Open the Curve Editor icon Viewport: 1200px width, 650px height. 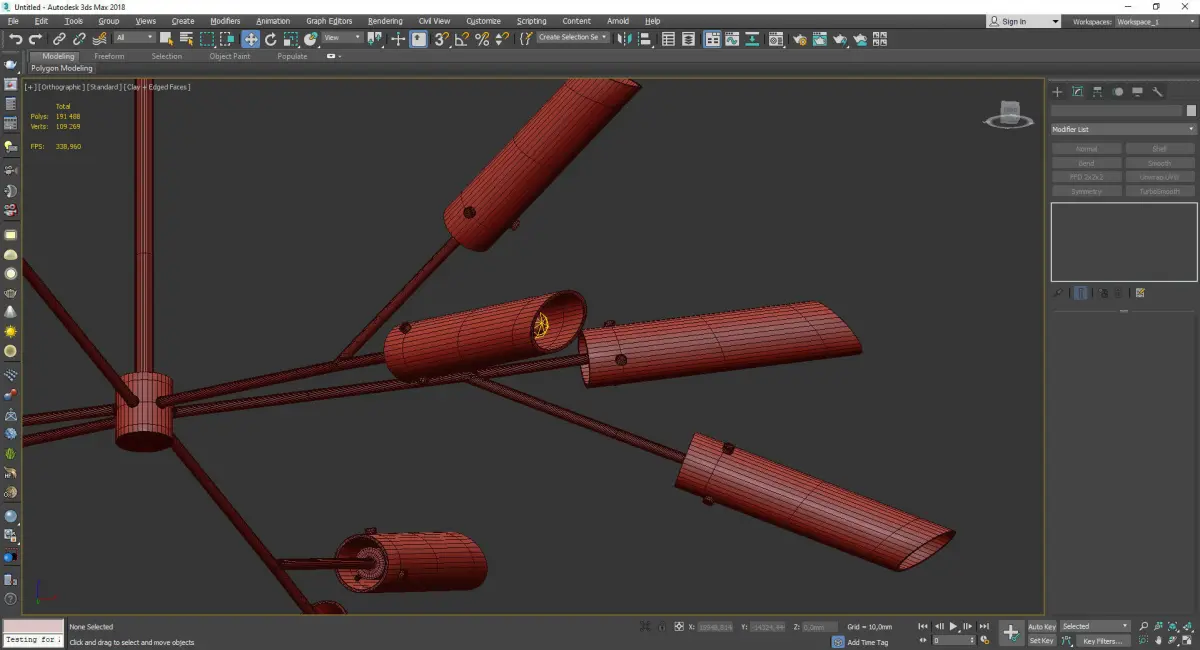click(732, 39)
